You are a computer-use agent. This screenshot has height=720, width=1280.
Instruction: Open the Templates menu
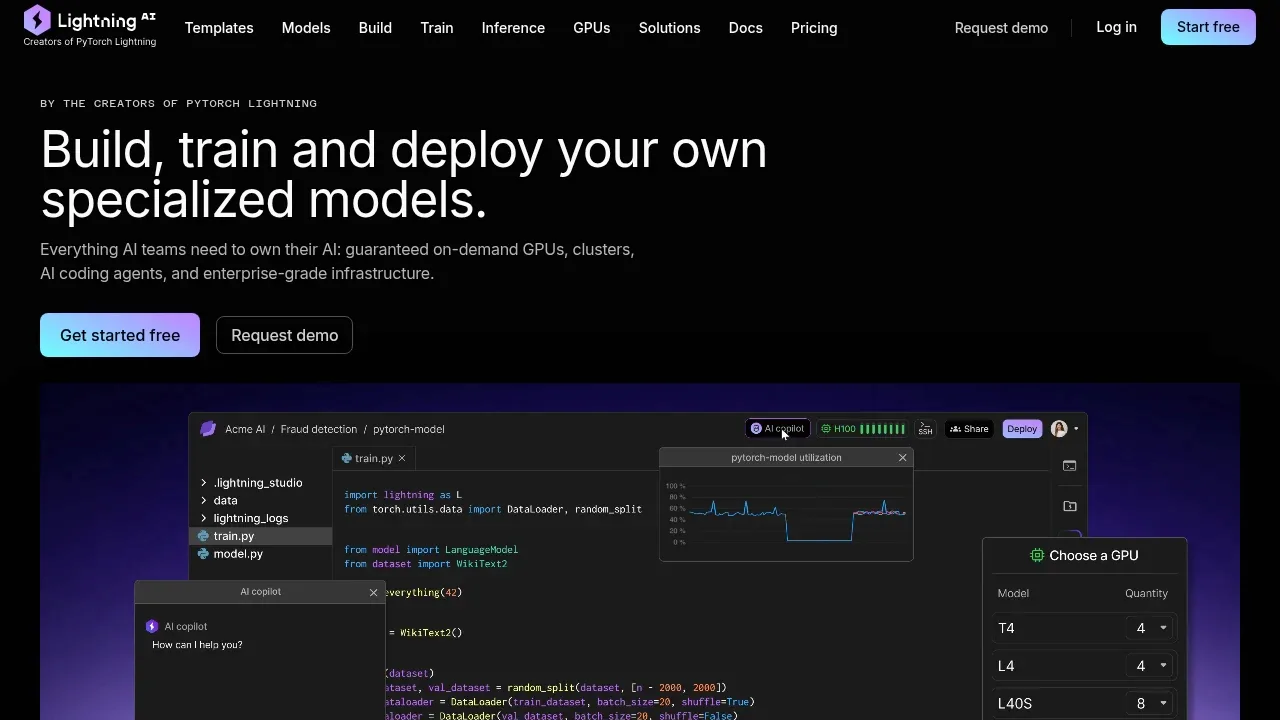219,28
